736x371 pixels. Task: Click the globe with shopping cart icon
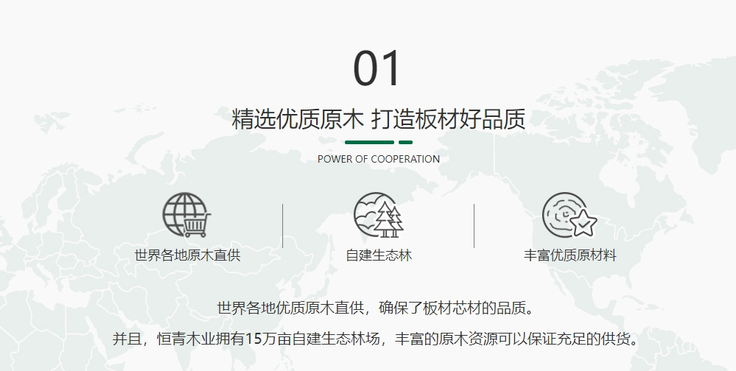tap(186, 215)
